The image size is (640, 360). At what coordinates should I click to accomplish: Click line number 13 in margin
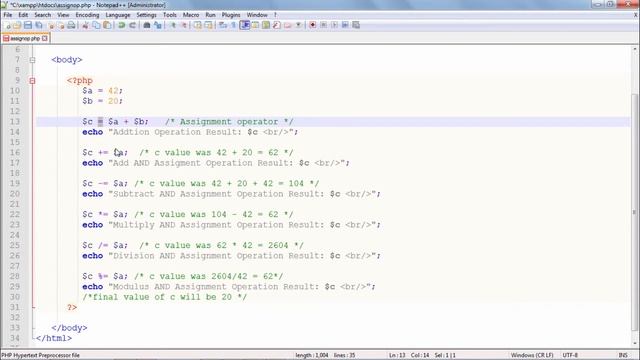pos(15,122)
